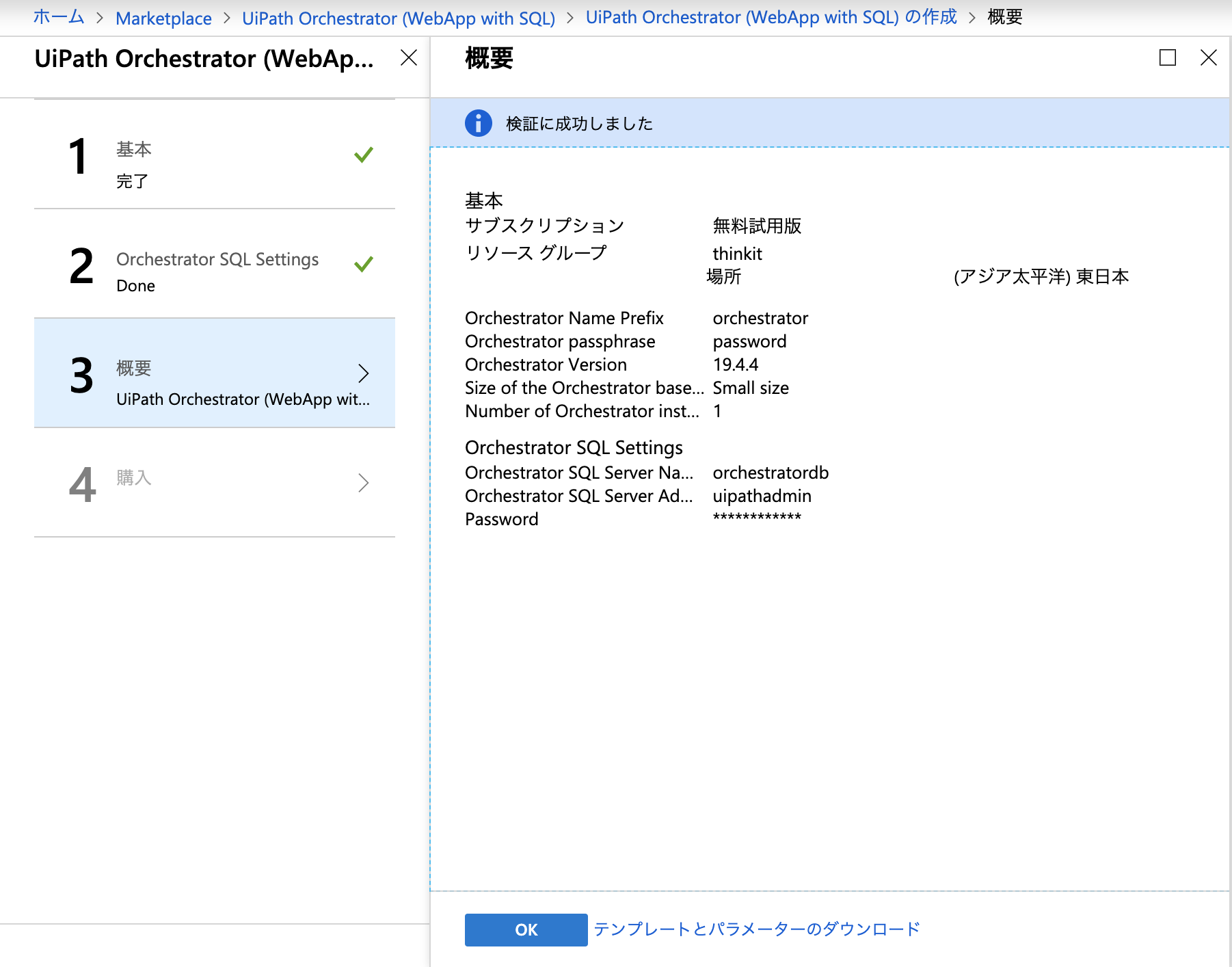Click the OK button
The height and width of the screenshot is (967, 1232).
[526, 930]
